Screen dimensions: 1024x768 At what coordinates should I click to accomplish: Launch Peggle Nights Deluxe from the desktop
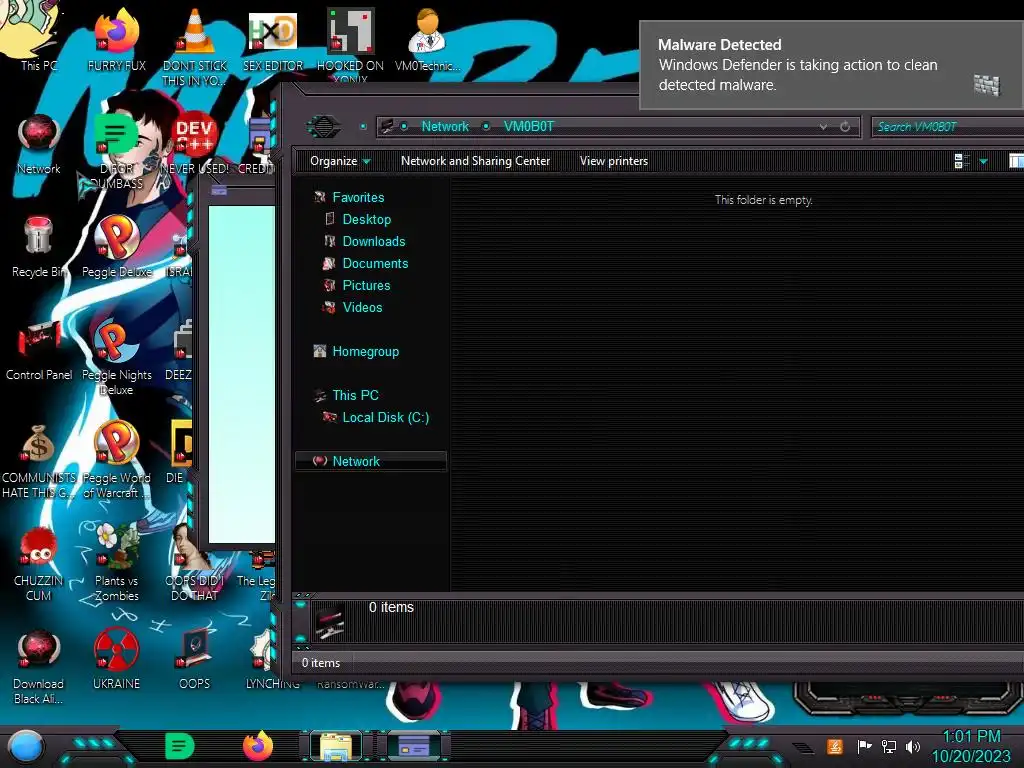(117, 356)
